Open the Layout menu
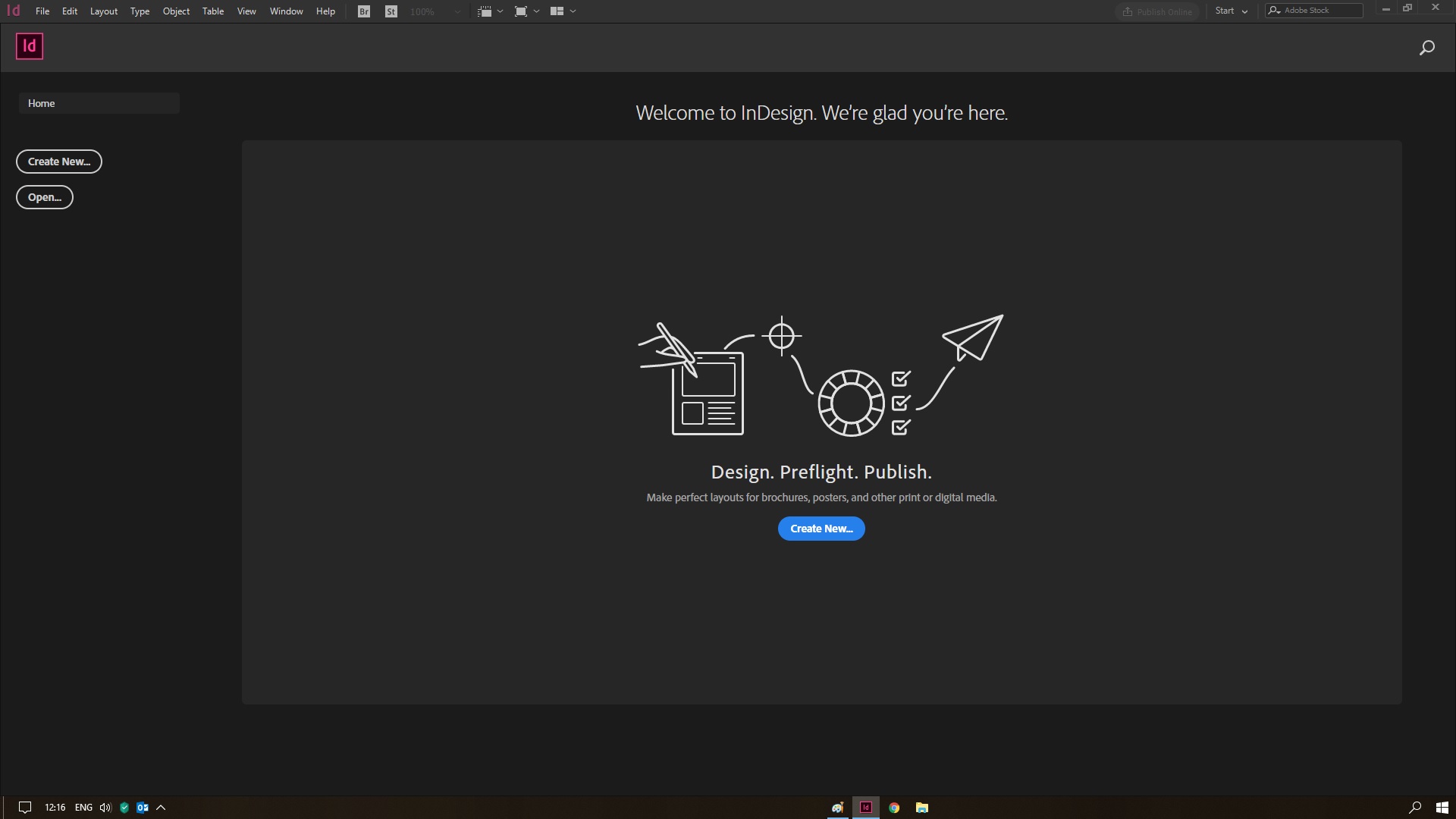The height and width of the screenshot is (819, 1456). click(104, 11)
